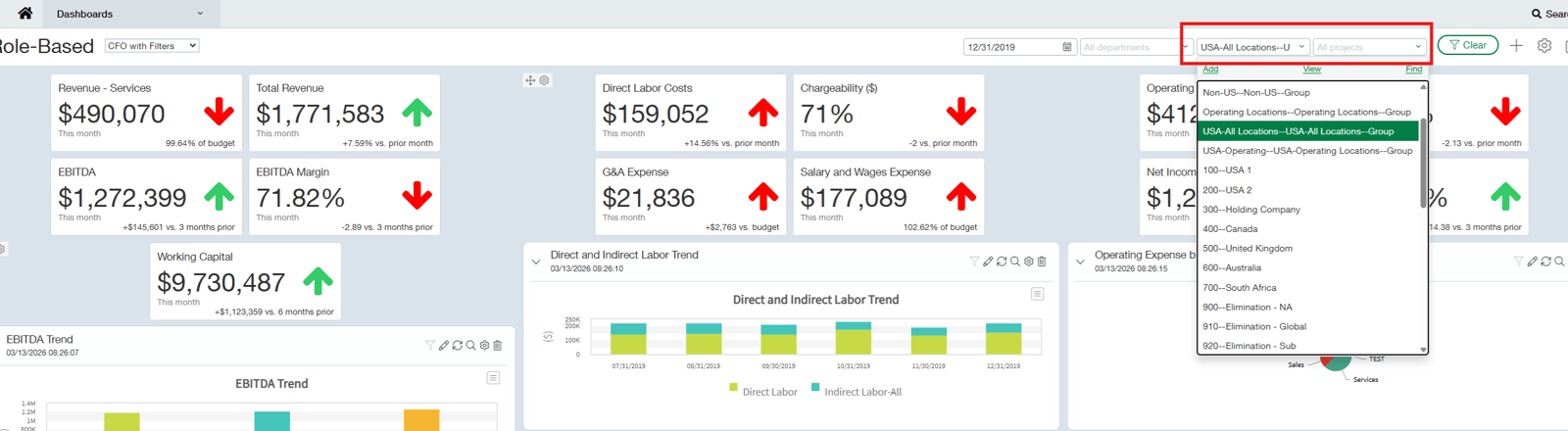The image size is (1568, 431).
Task: Edit the Direct and Indirect Labor Trend panel
Action: coord(988,262)
